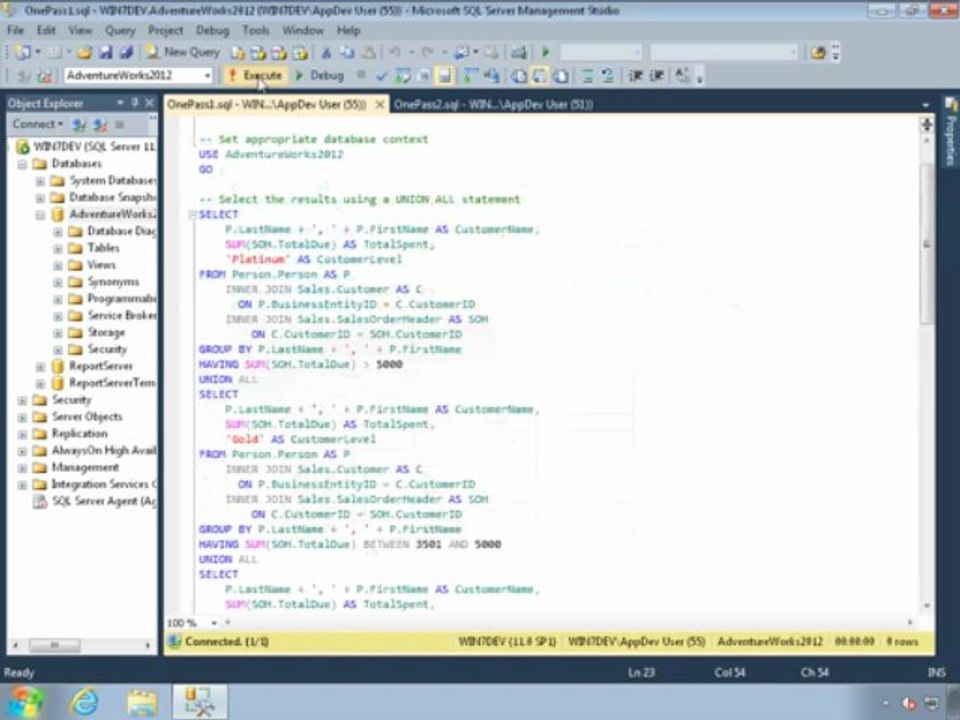The image size is (960, 720).
Task: Close the OnePass1.sql tab
Action: [x=380, y=105]
